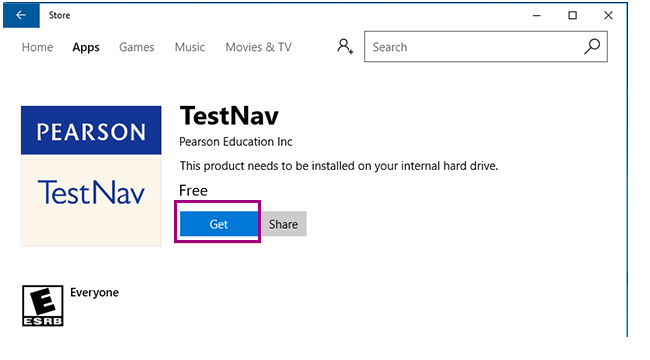This screenshot has width=650, height=360.
Task: Click the Pearson banner in the app tile
Action: pos(91,130)
